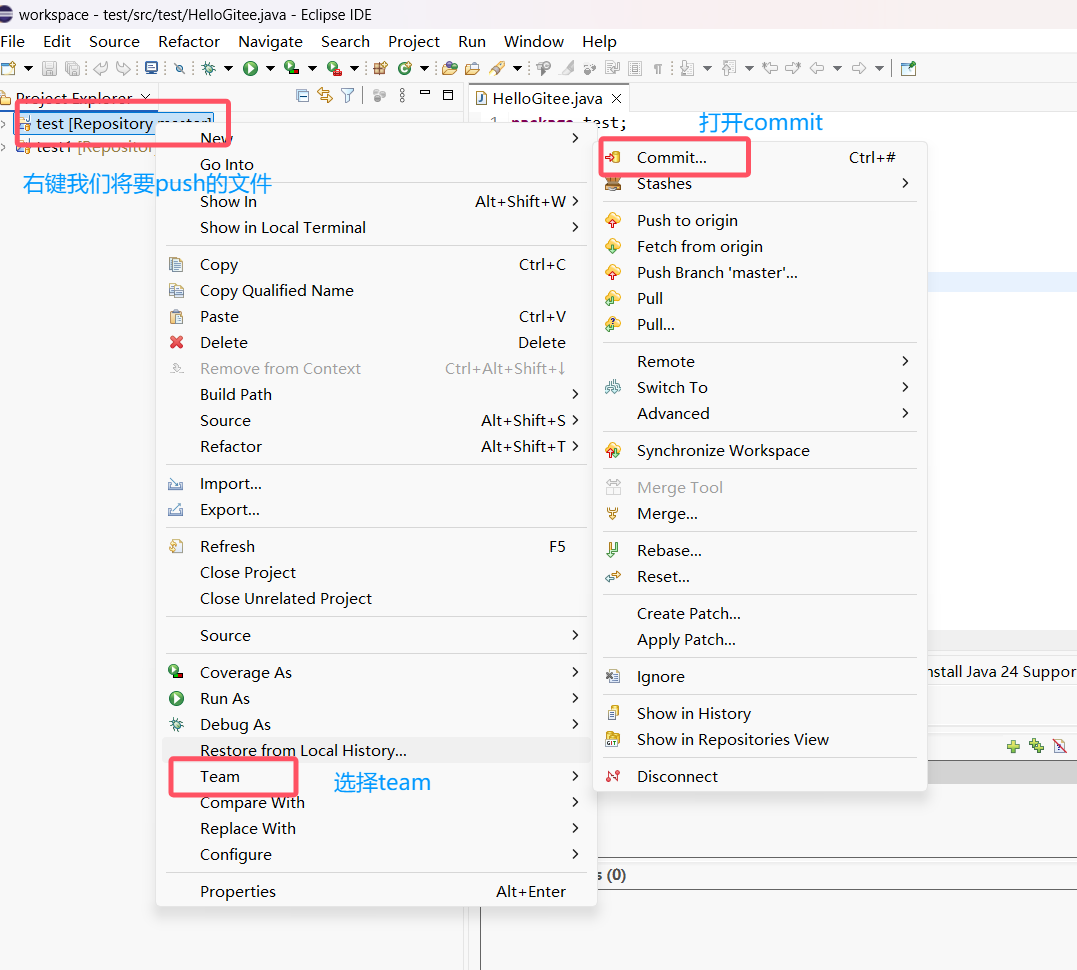This screenshot has height=970, width=1077.
Task: Open the dropdown arrow beside Run button
Action: pyautogui.click(x=271, y=68)
